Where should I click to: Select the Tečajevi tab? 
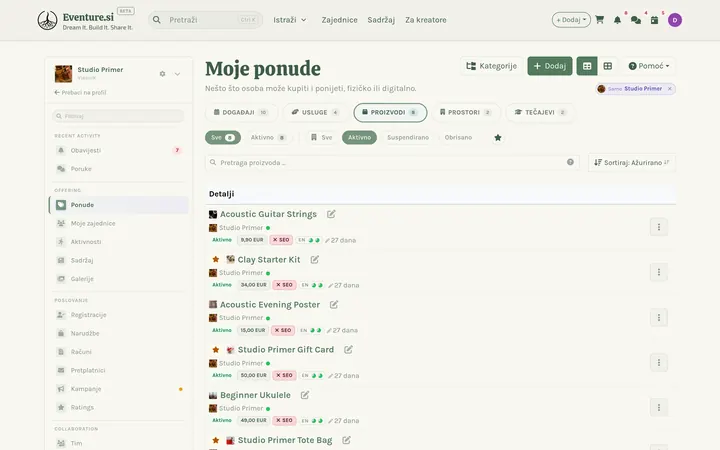coord(540,112)
